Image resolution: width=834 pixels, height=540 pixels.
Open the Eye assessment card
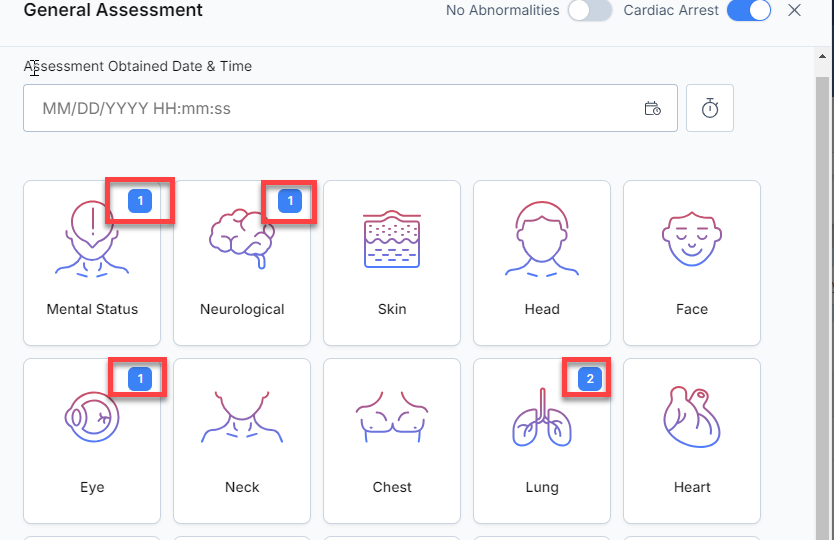click(x=92, y=441)
